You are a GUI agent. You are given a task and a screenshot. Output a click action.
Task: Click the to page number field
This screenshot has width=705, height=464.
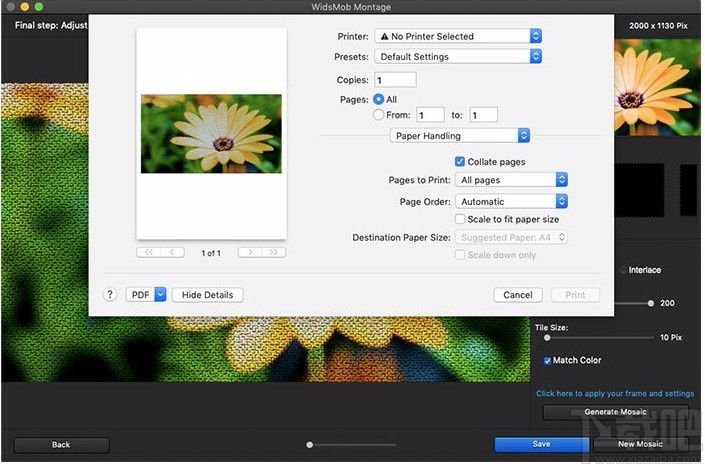(483, 115)
